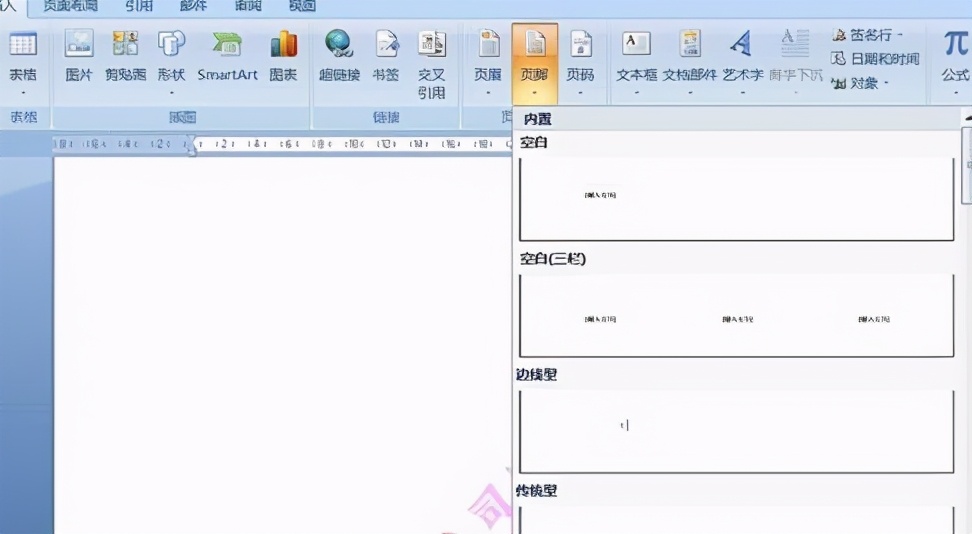Click the 公式 equation pi icon
972x534 pixels.
tap(955, 45)
